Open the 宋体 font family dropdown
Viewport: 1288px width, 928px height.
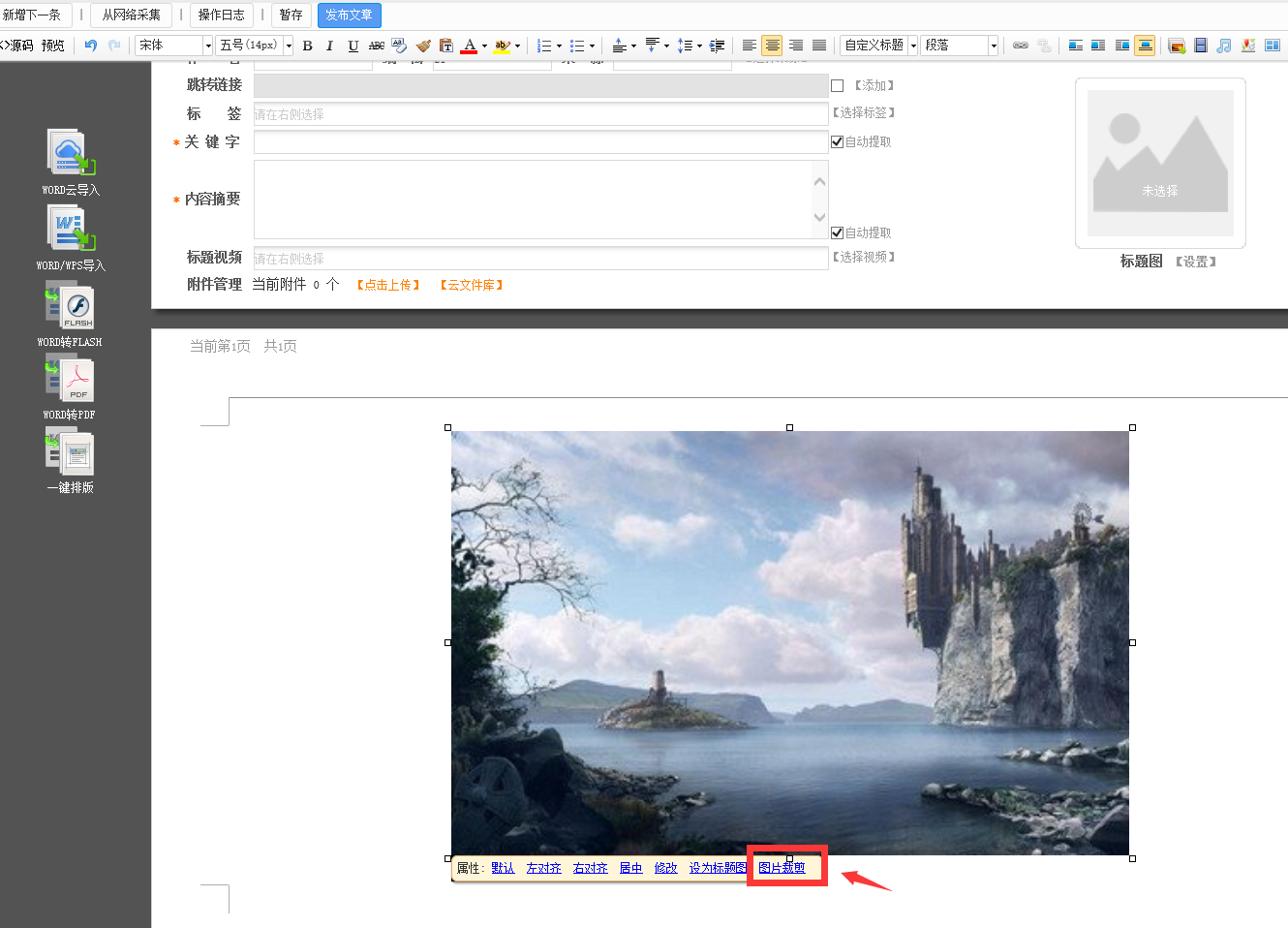207,46
